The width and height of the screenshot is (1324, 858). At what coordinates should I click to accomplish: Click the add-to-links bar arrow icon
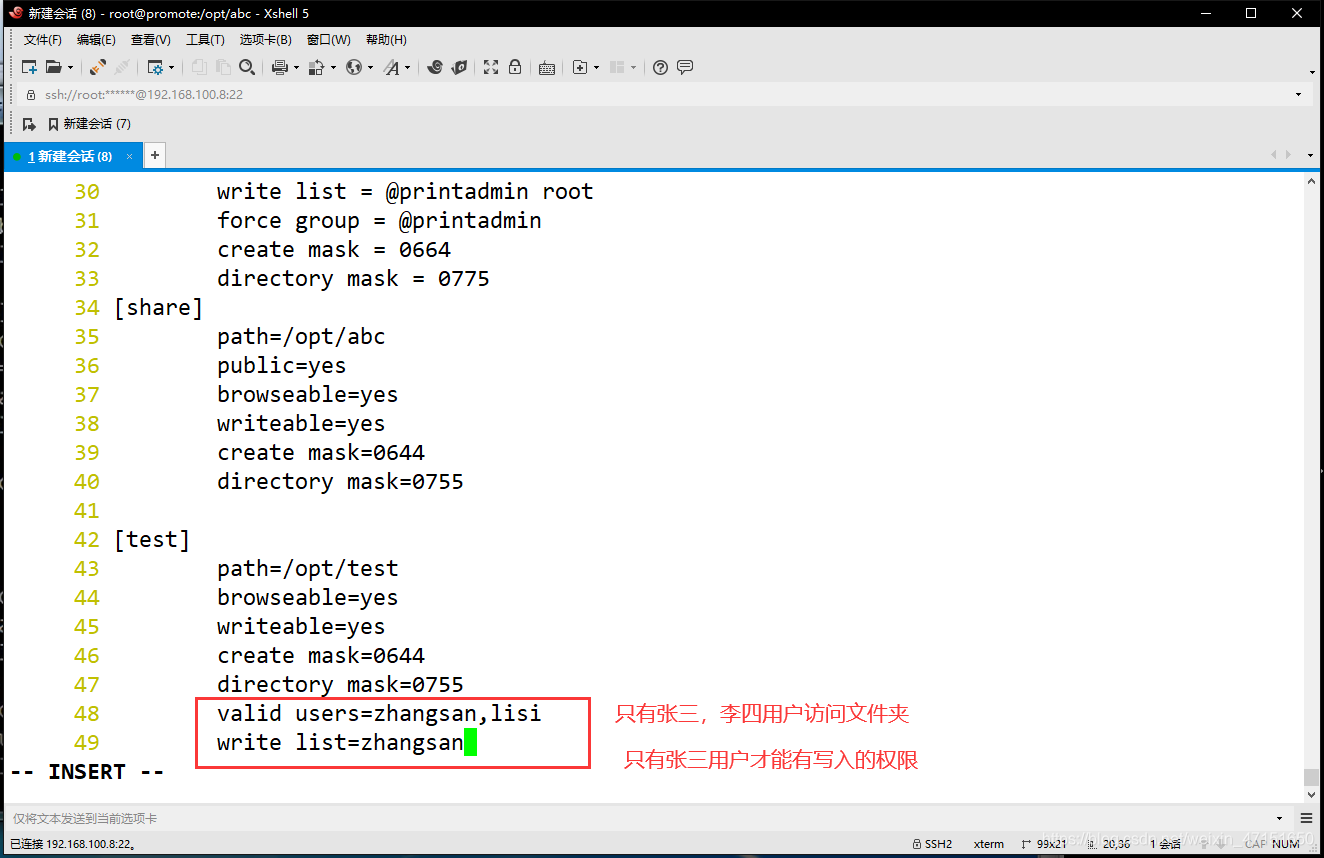point(29,124)
